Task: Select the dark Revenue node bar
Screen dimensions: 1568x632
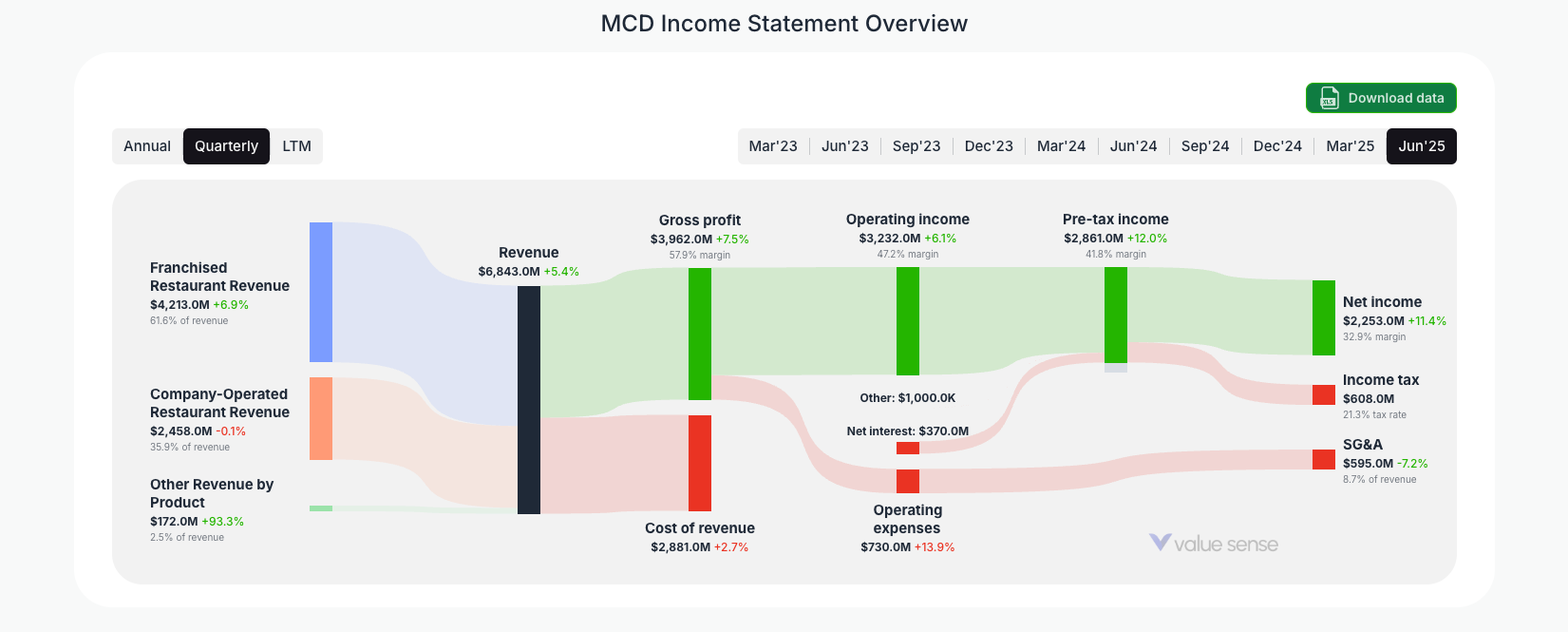Action: (x=528, y=399)
